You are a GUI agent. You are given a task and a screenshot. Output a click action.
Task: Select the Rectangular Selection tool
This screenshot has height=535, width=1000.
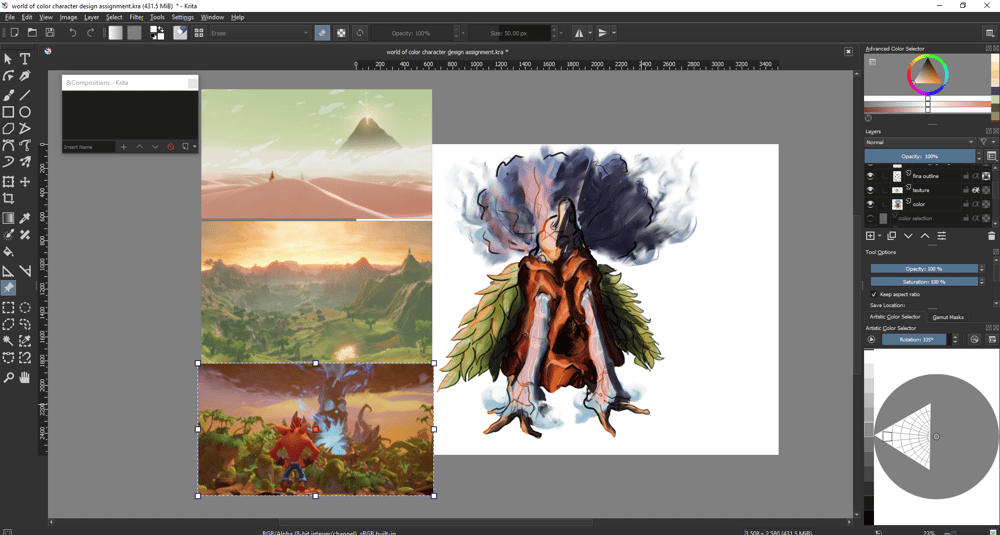(x=8, y=307)
